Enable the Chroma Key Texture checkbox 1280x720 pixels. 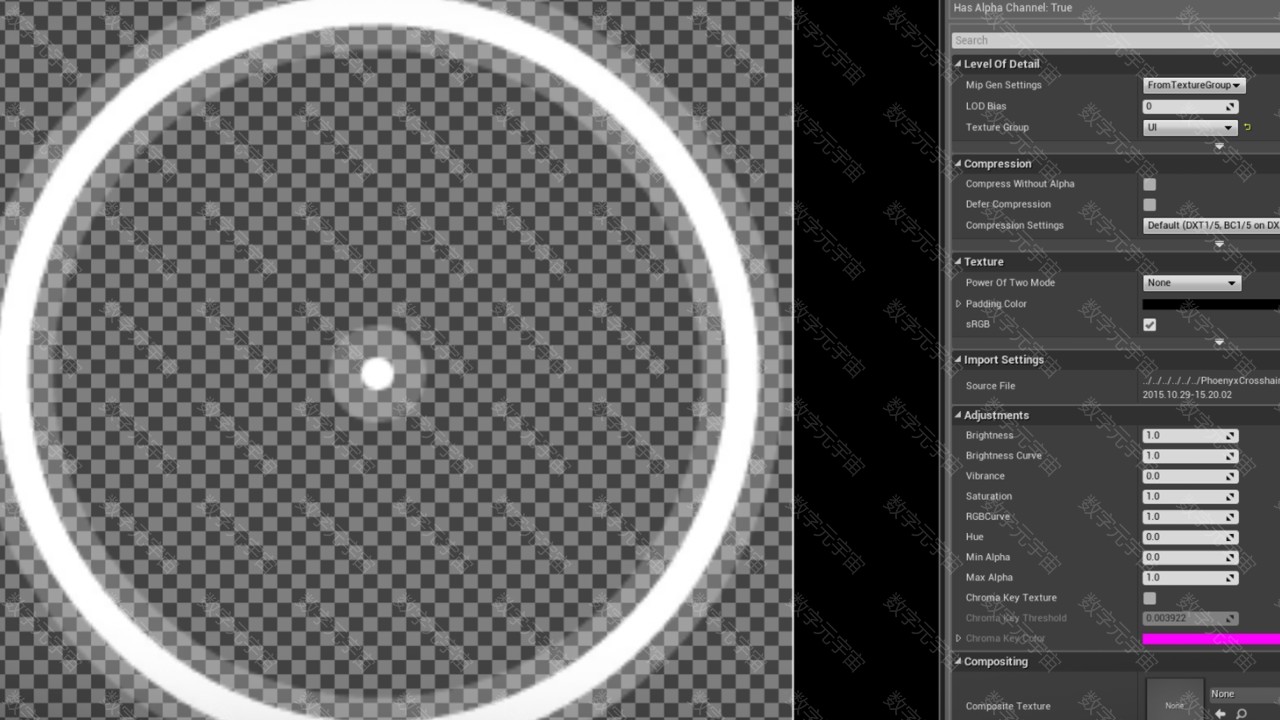[x=1150, y=598]
